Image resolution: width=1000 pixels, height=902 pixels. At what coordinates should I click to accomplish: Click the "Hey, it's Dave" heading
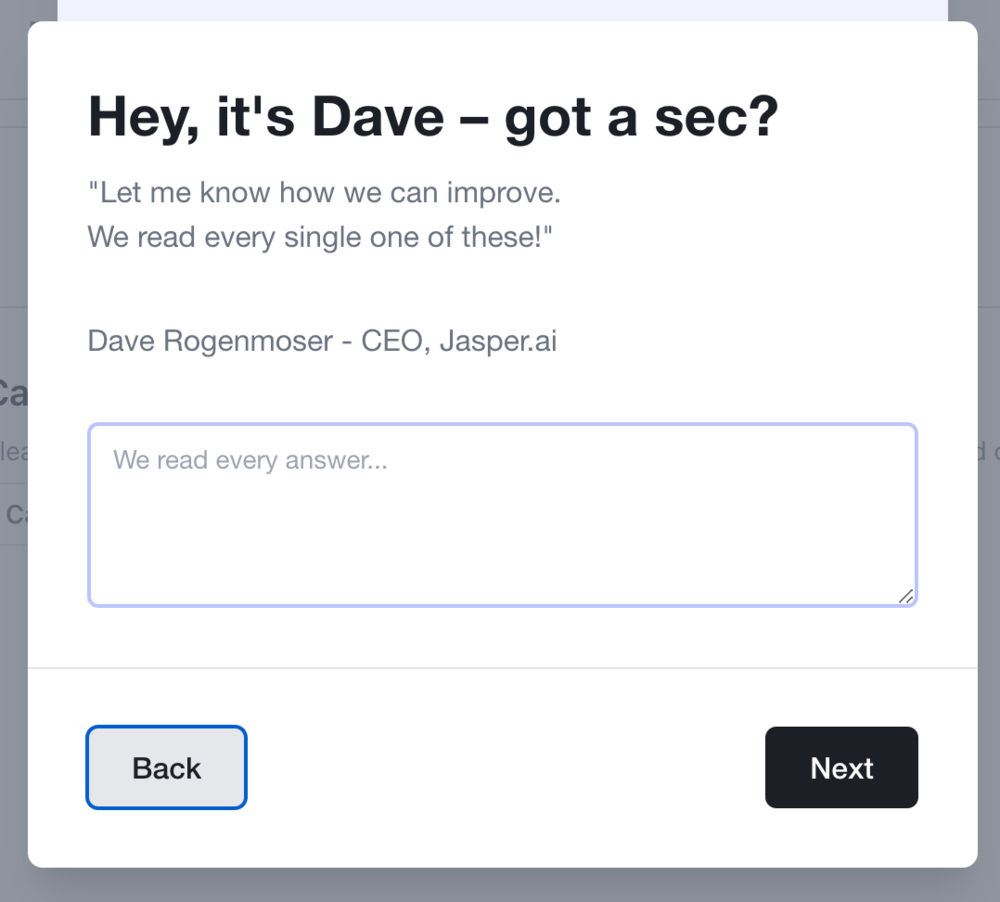pos(432,117)
